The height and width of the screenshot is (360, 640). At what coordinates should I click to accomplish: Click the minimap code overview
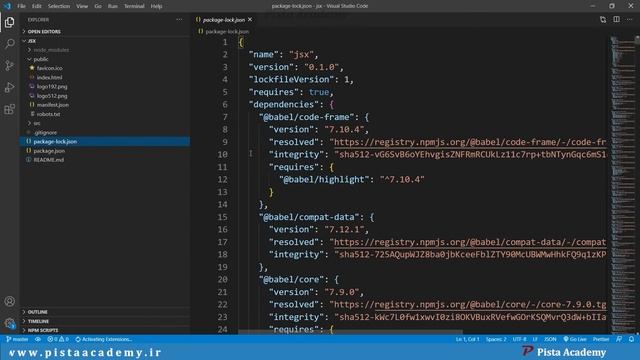(x=622, y=184)
